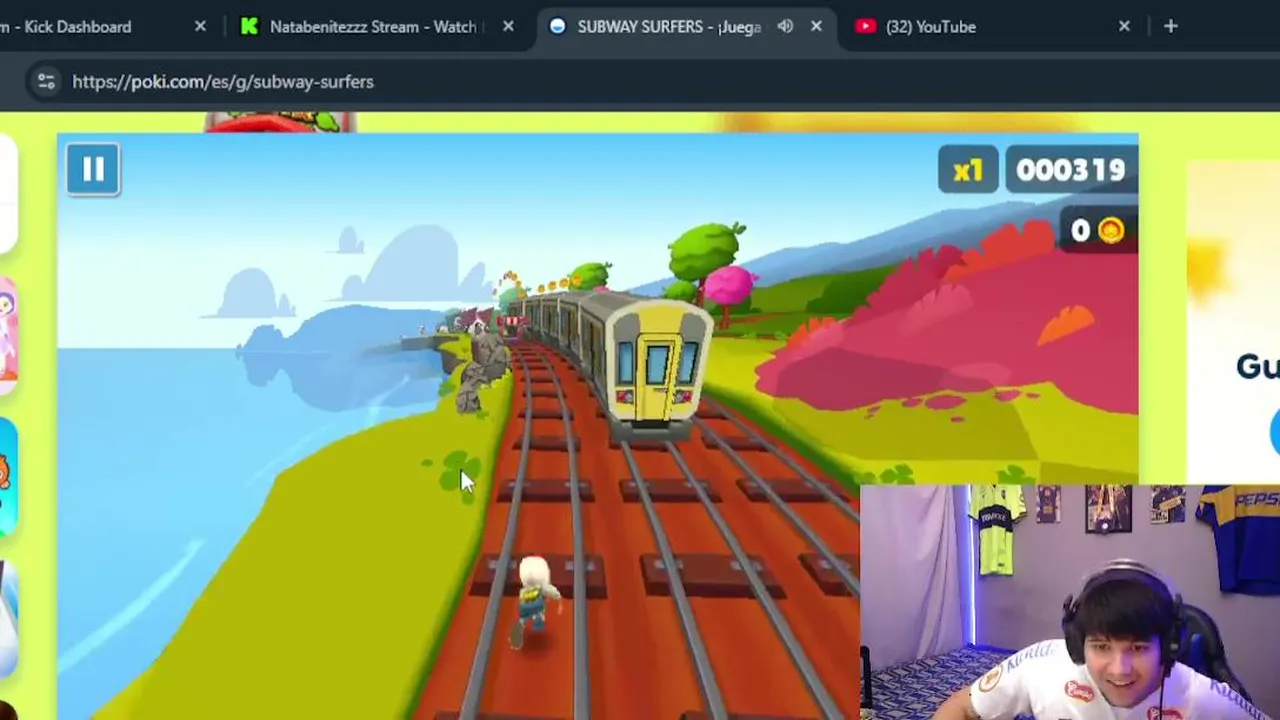Click the gold coin counter icon
Image resolution: width=1280 pixels, height=720 pixels.
pos(1111,230)
